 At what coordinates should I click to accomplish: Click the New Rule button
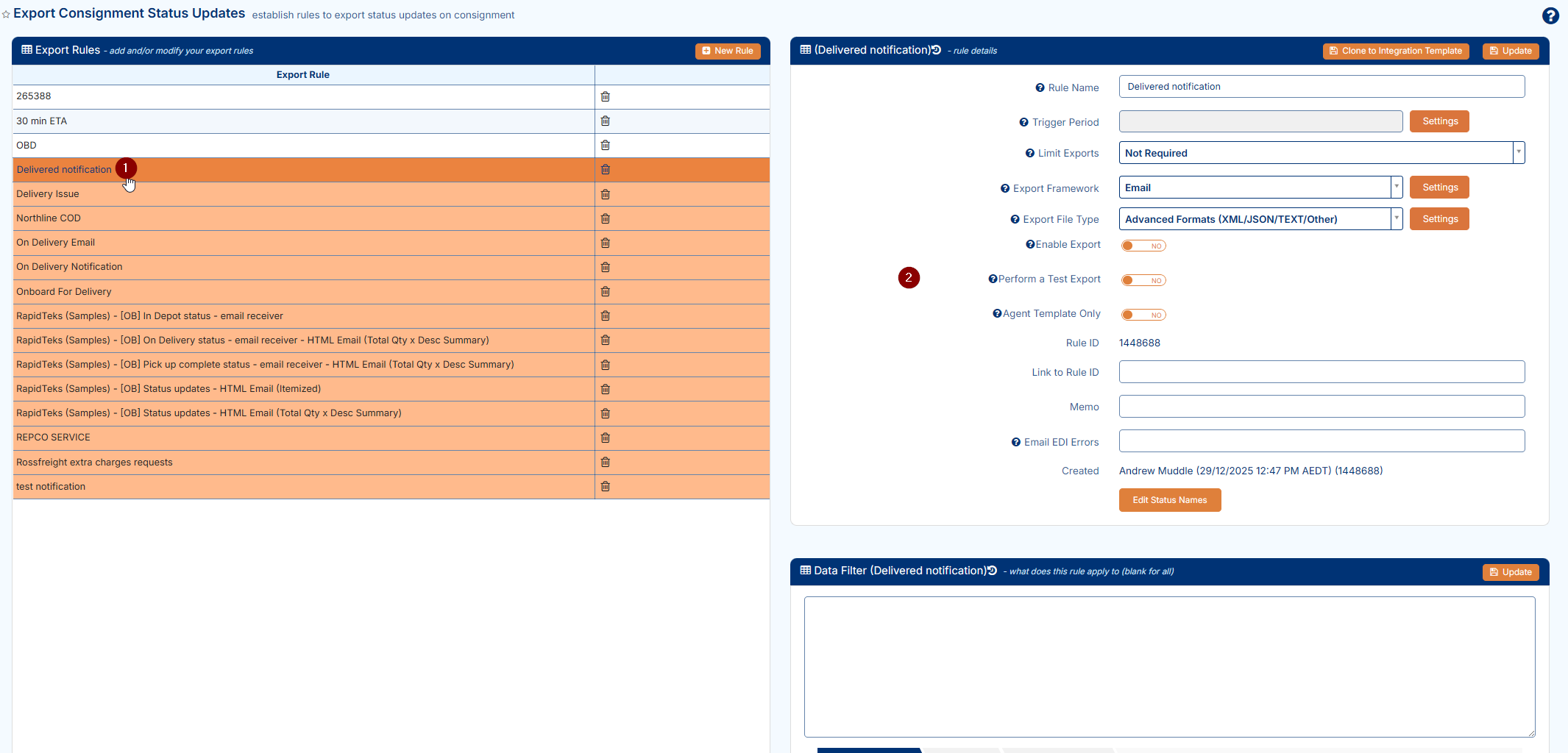click(727, 51)
